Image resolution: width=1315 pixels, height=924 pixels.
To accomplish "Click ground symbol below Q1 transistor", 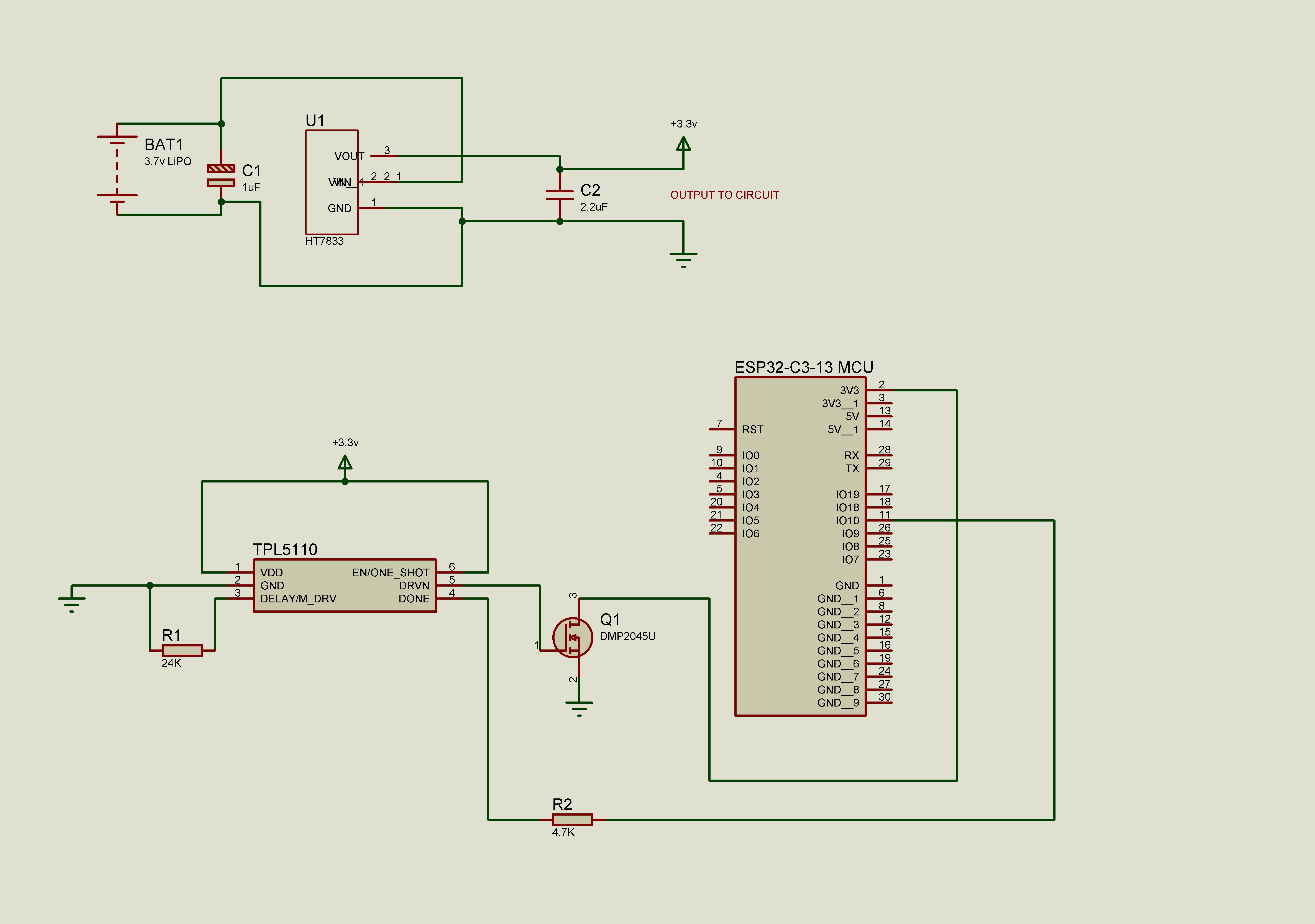I will coord(579,709).
